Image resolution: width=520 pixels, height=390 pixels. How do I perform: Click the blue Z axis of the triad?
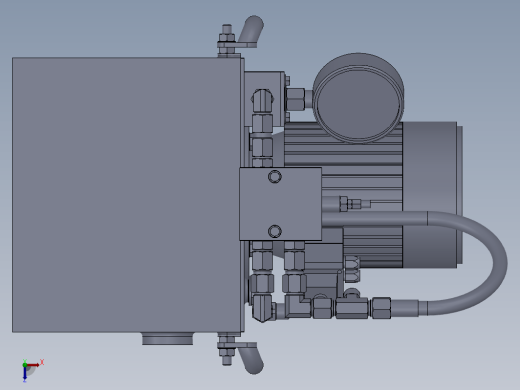click(x=25, y=374)
